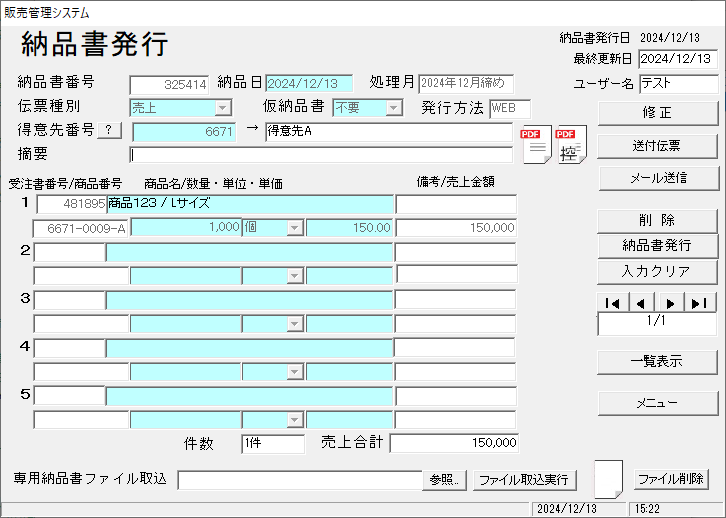Click row 1 unit price 150.00
Viewport: 726px width, 518px height.
click(x=350, y=227)
